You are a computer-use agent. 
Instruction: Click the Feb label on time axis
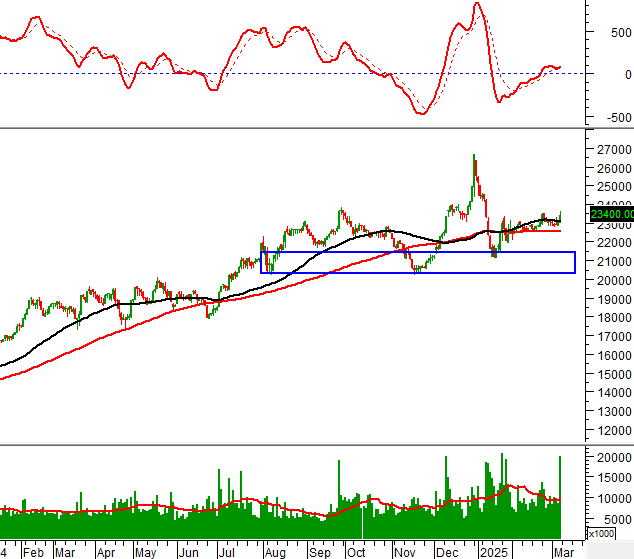33,553
